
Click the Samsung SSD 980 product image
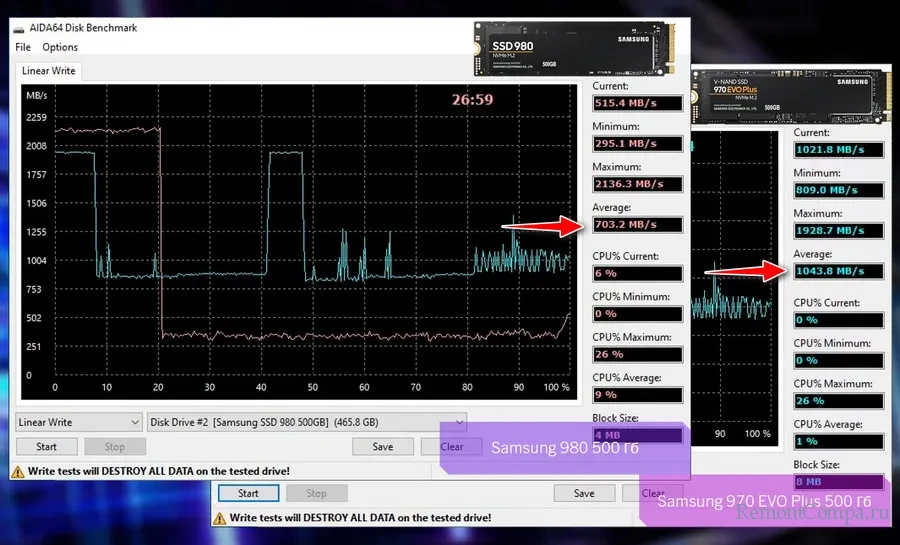click(x=574, y=49)
